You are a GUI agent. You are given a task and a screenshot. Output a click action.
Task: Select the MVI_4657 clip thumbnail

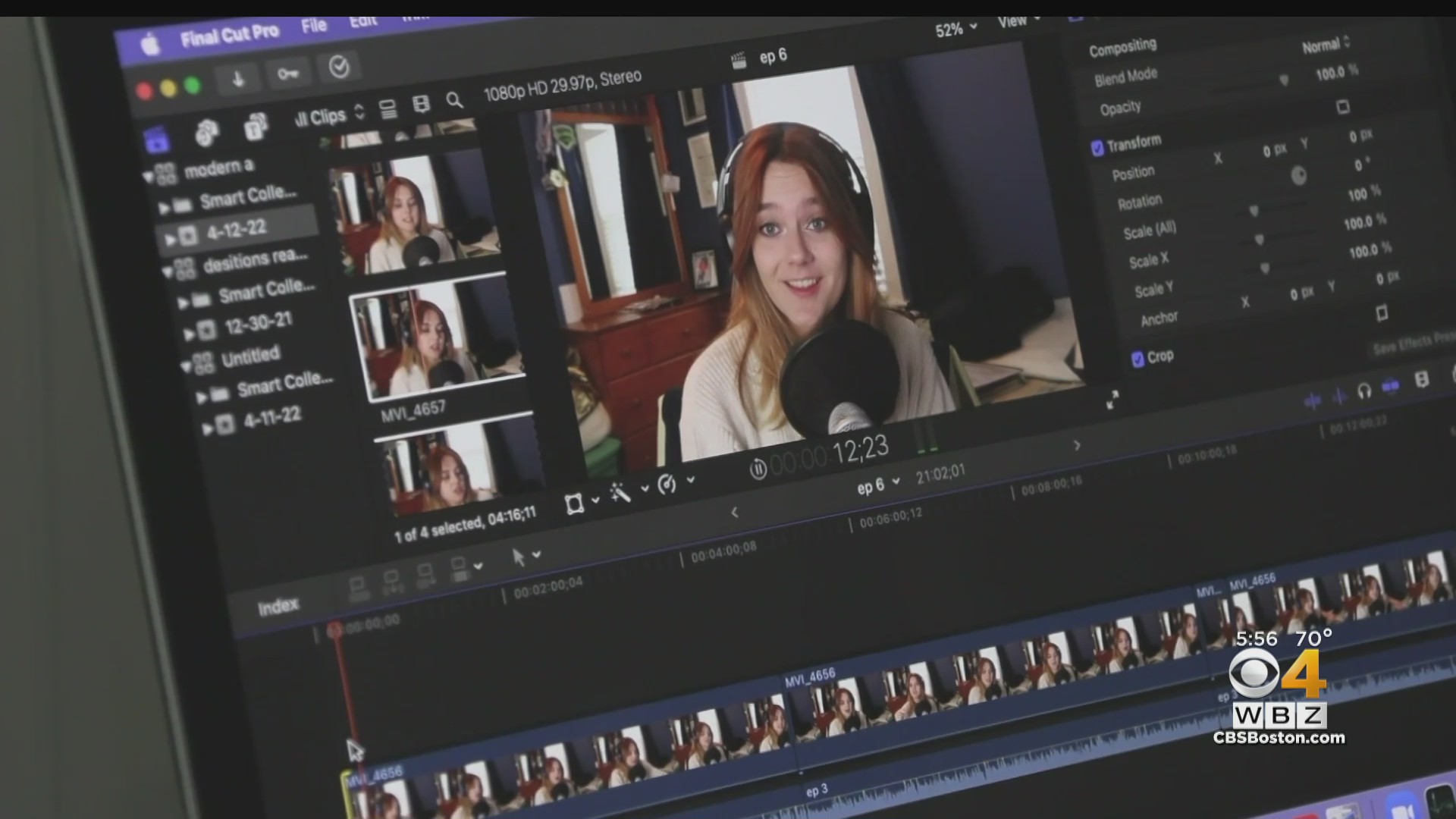pyautogui.click(x=438, y=337)
